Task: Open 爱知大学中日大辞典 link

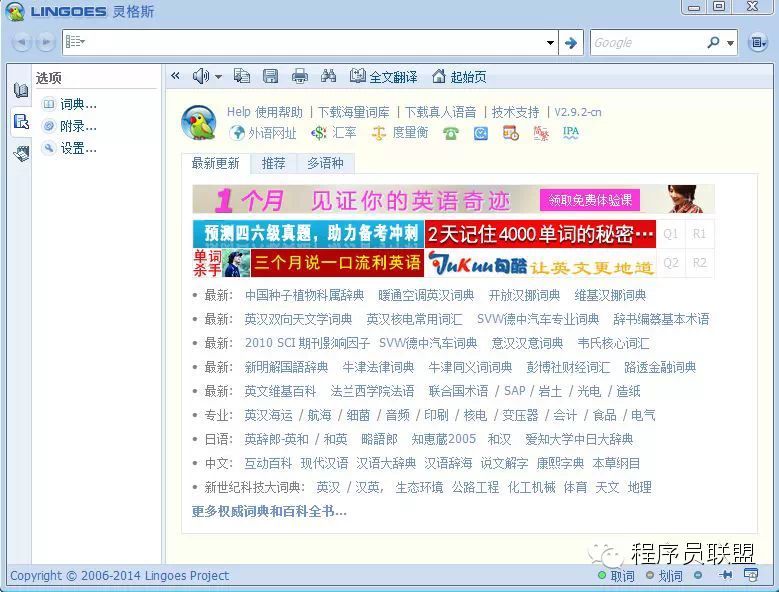Action: 579,440
